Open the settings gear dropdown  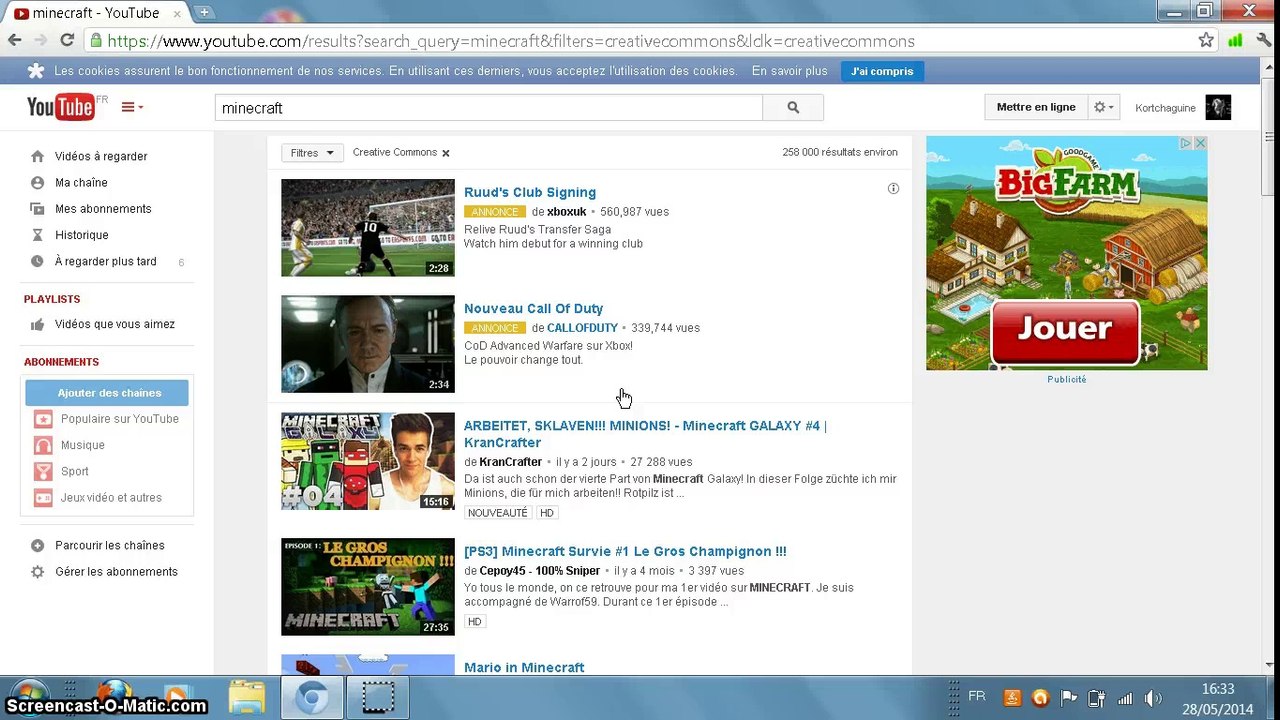1103,107
